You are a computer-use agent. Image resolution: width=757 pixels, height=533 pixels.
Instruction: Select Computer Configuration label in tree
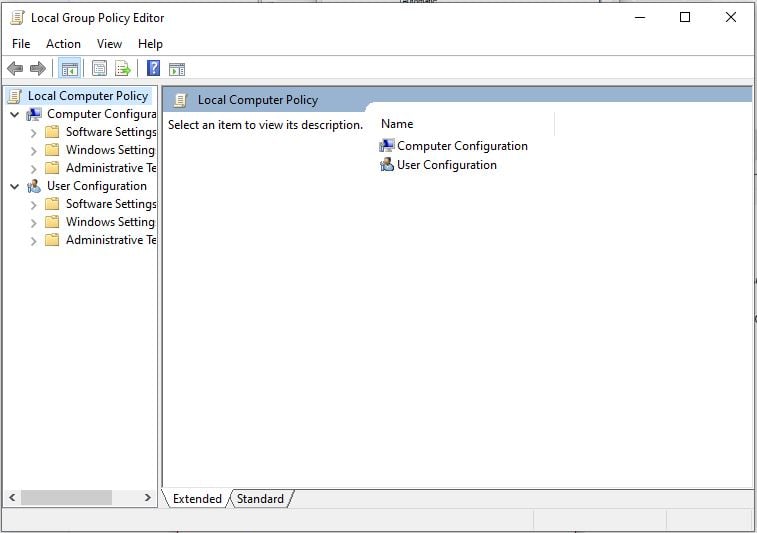[101, 114]
